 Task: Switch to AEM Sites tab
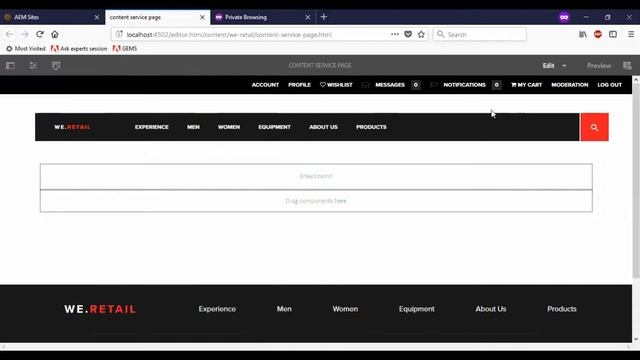pyautogui.click(x=52, y=17)
